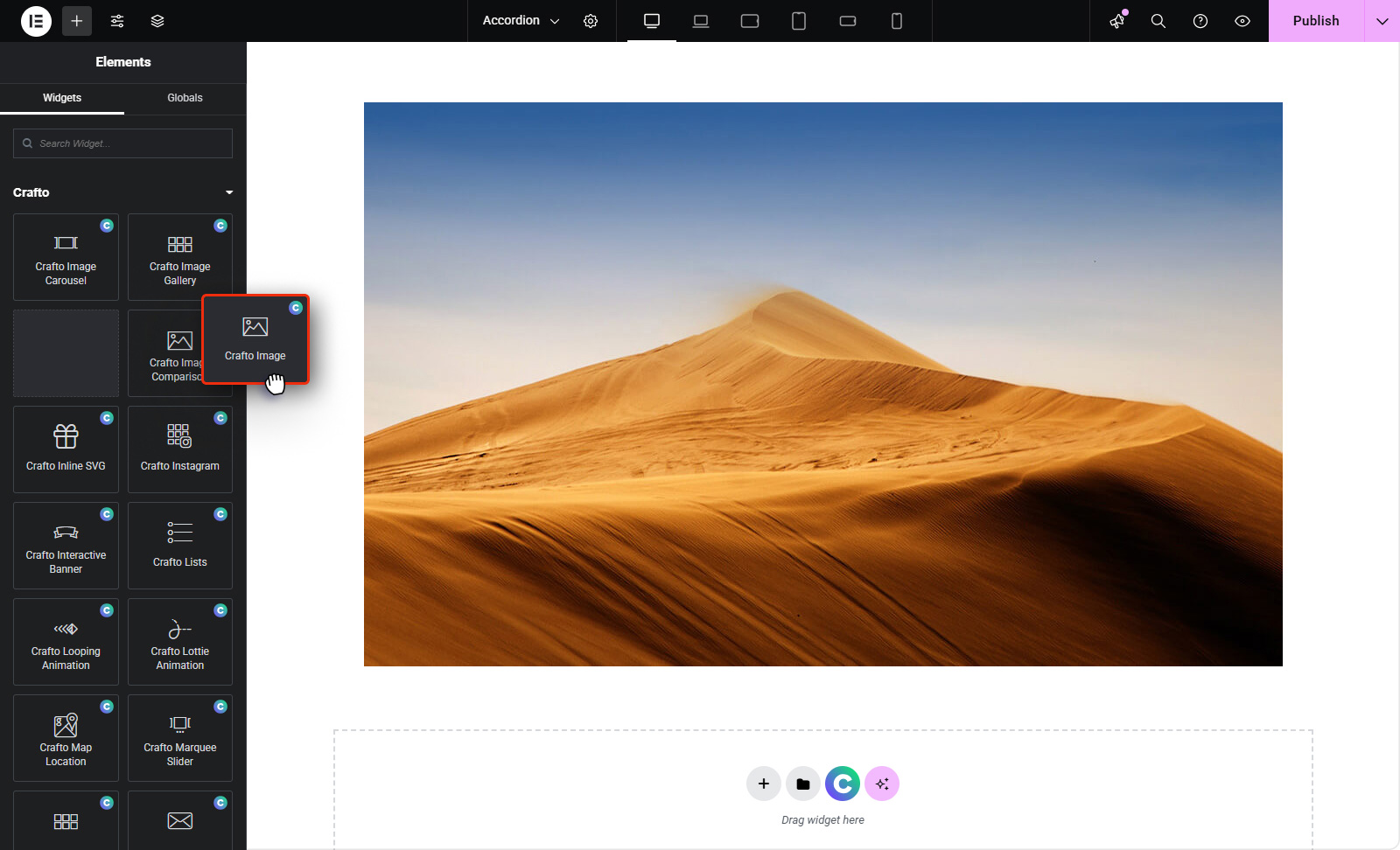Select the Crafto Lottie Animation widget
The image size is (1400, 850).
tap(180, 642)
